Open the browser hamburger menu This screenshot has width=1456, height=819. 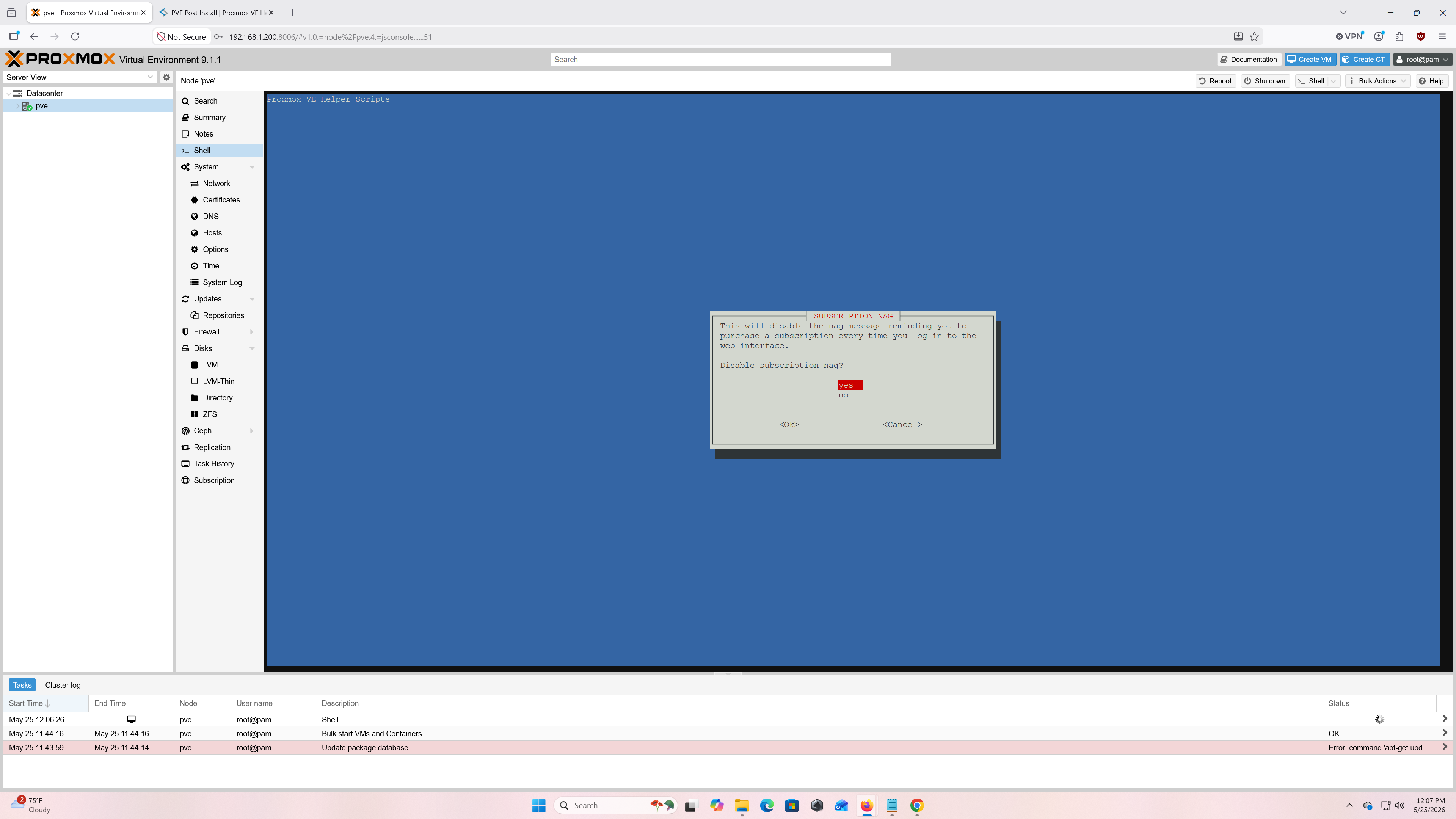click(x=1442, y=37)
